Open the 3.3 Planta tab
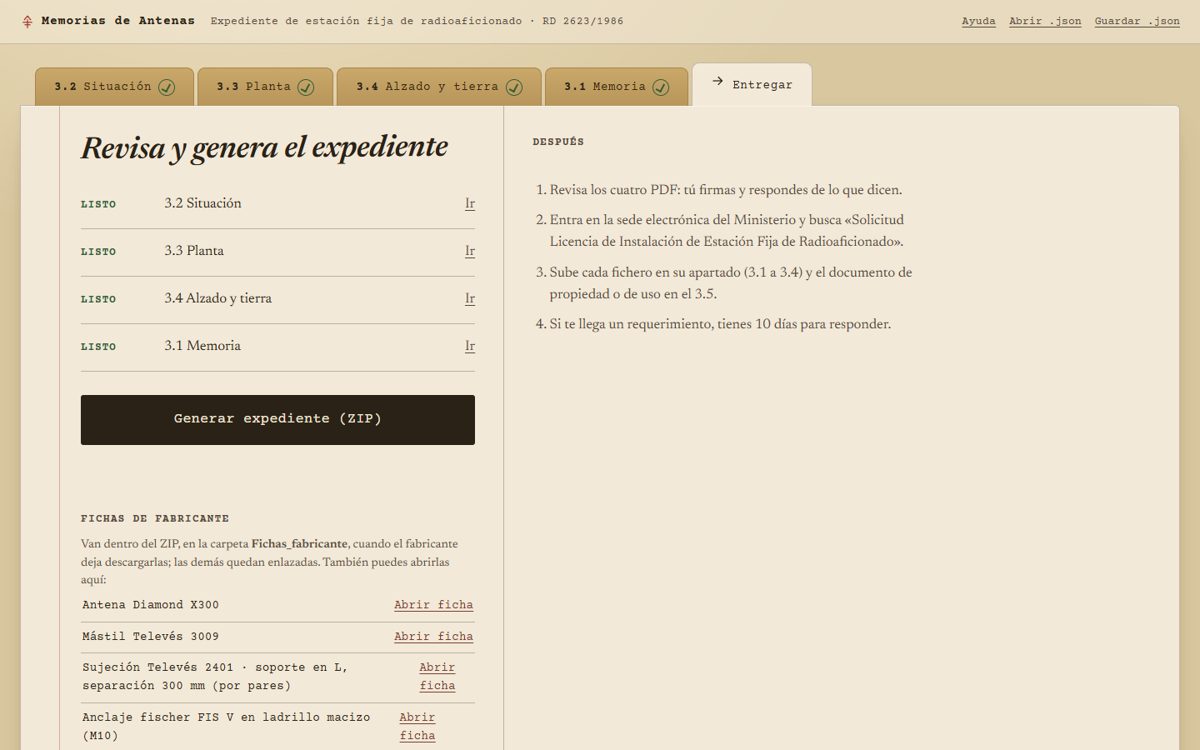The height and width of the screenshot is (750, 1200). click(265, 87)
